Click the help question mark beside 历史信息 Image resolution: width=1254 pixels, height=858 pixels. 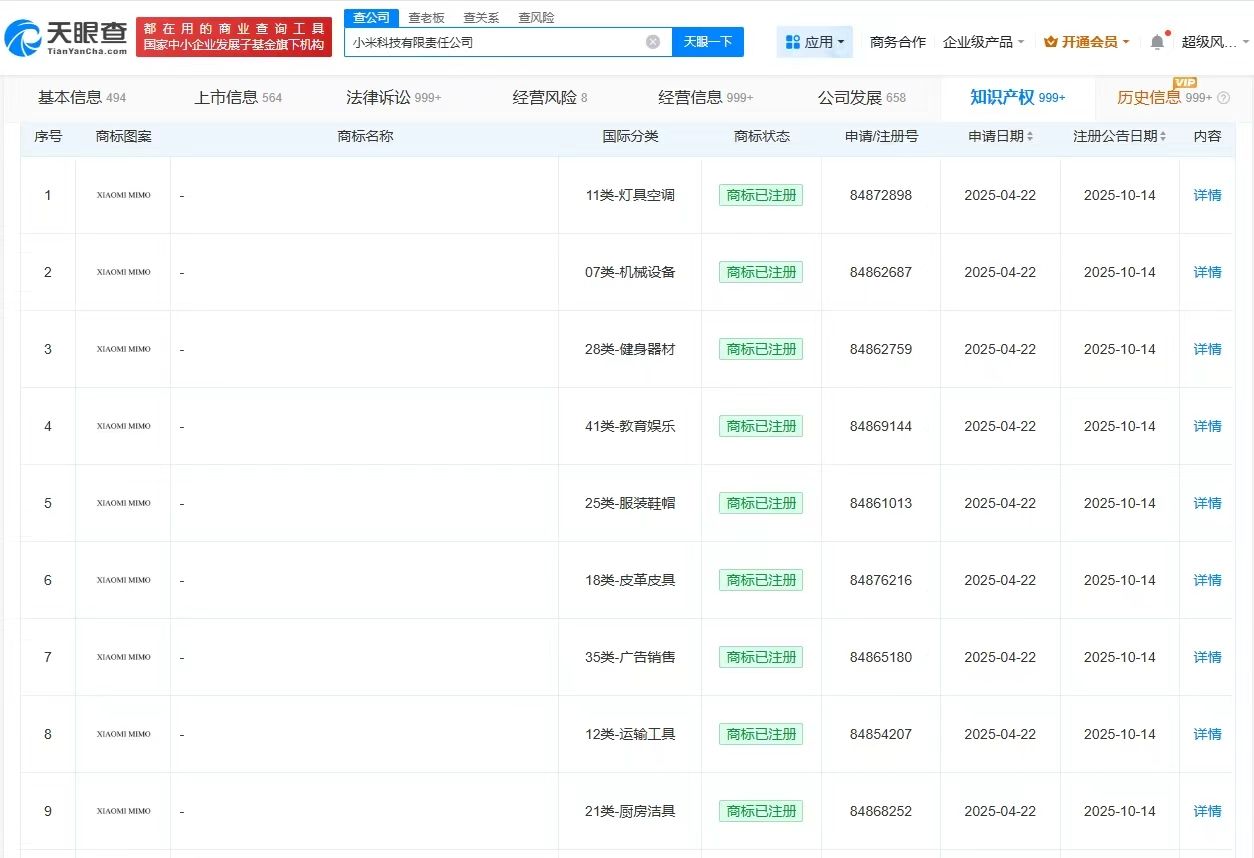[1223, 98]
